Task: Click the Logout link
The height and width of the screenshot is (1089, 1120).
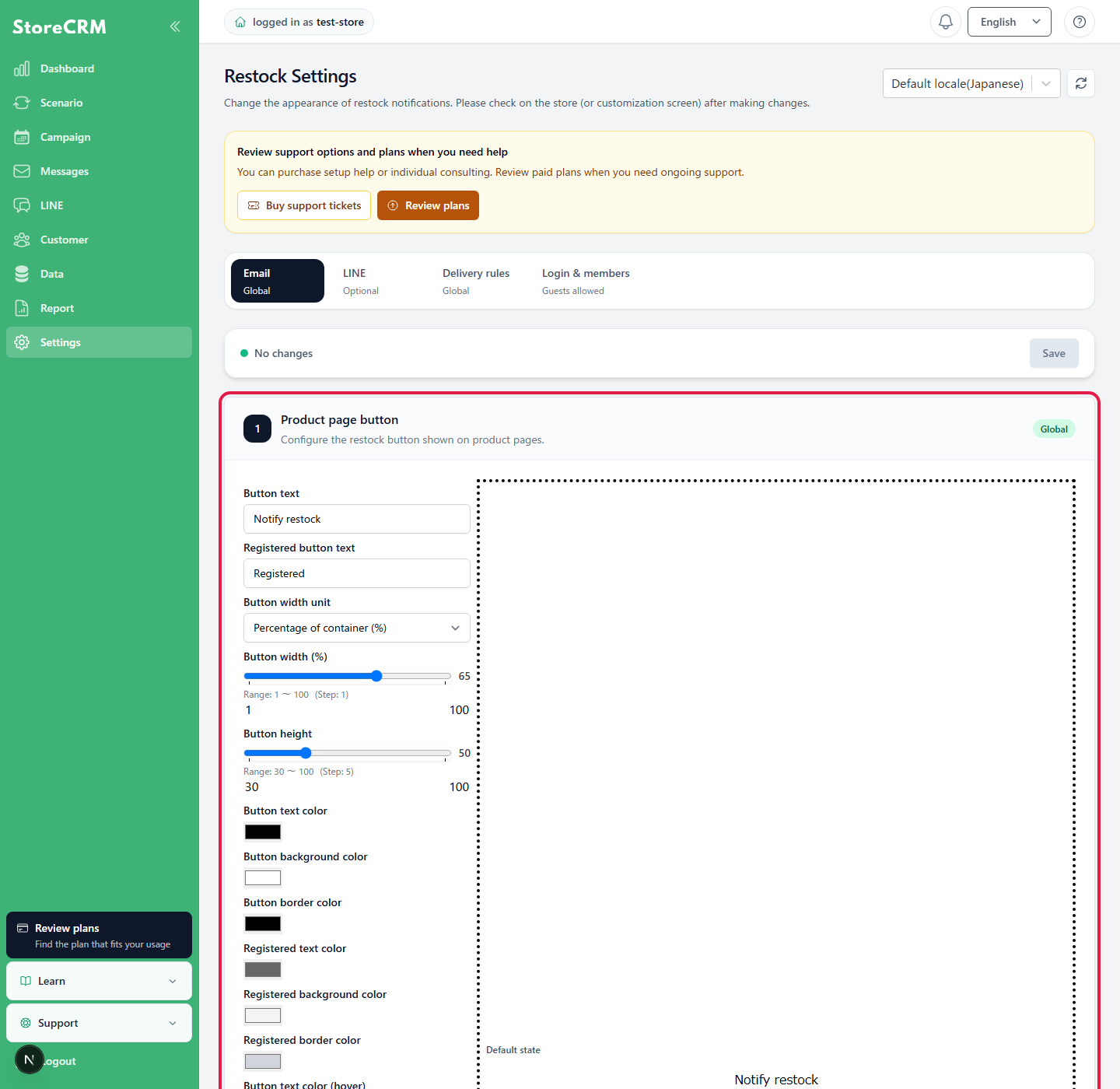Action: click(x=60, y=1061)
